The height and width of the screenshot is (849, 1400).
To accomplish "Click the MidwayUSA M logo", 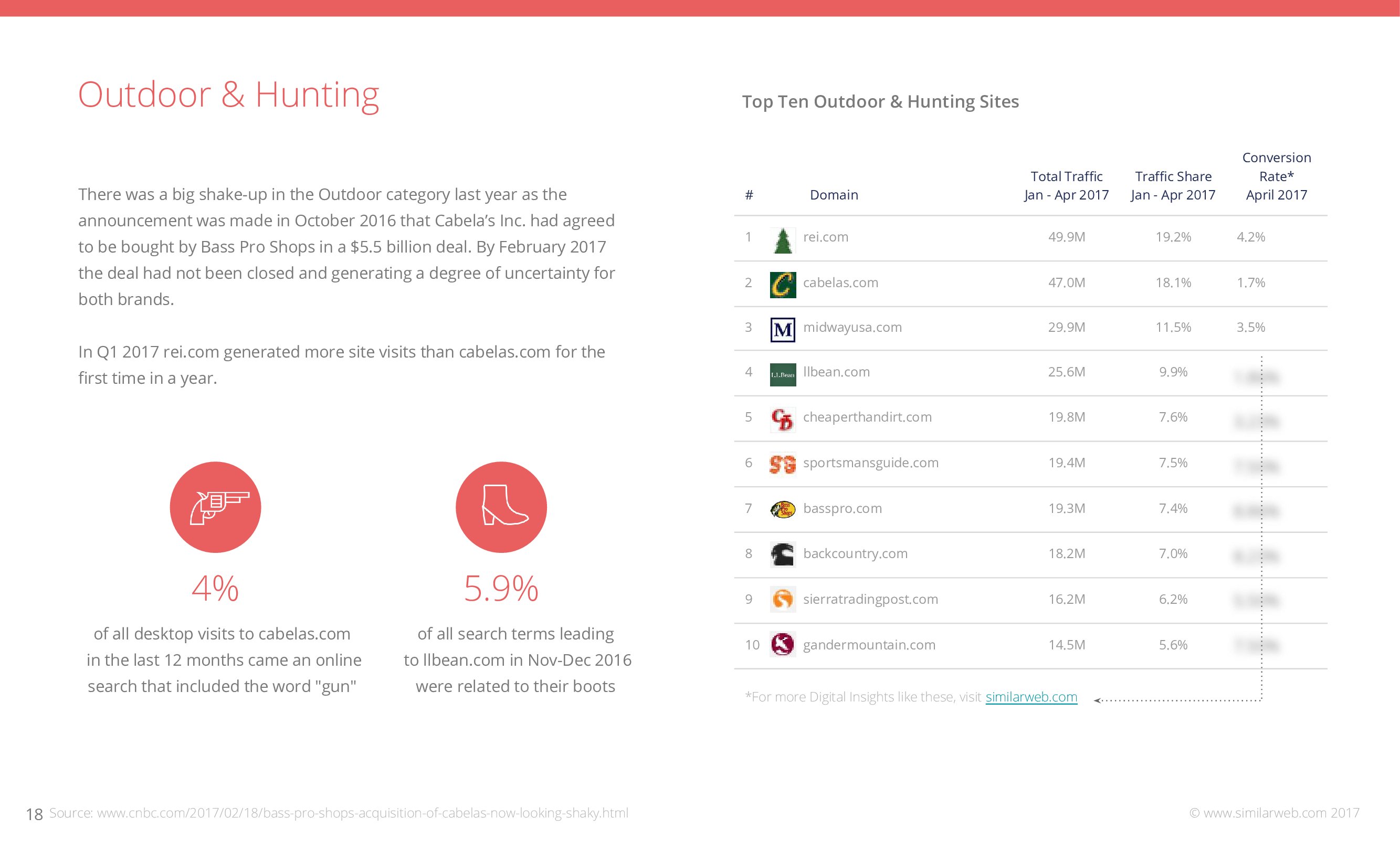I will tap(782, 330).
